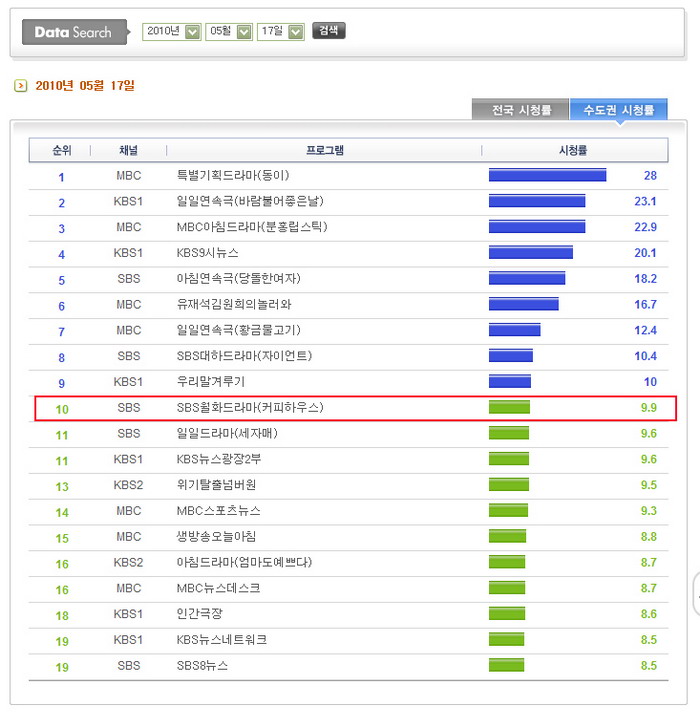Switch to the 전국 시청률 tab
This screenshot has width=700, height=728.
(521, 110)
